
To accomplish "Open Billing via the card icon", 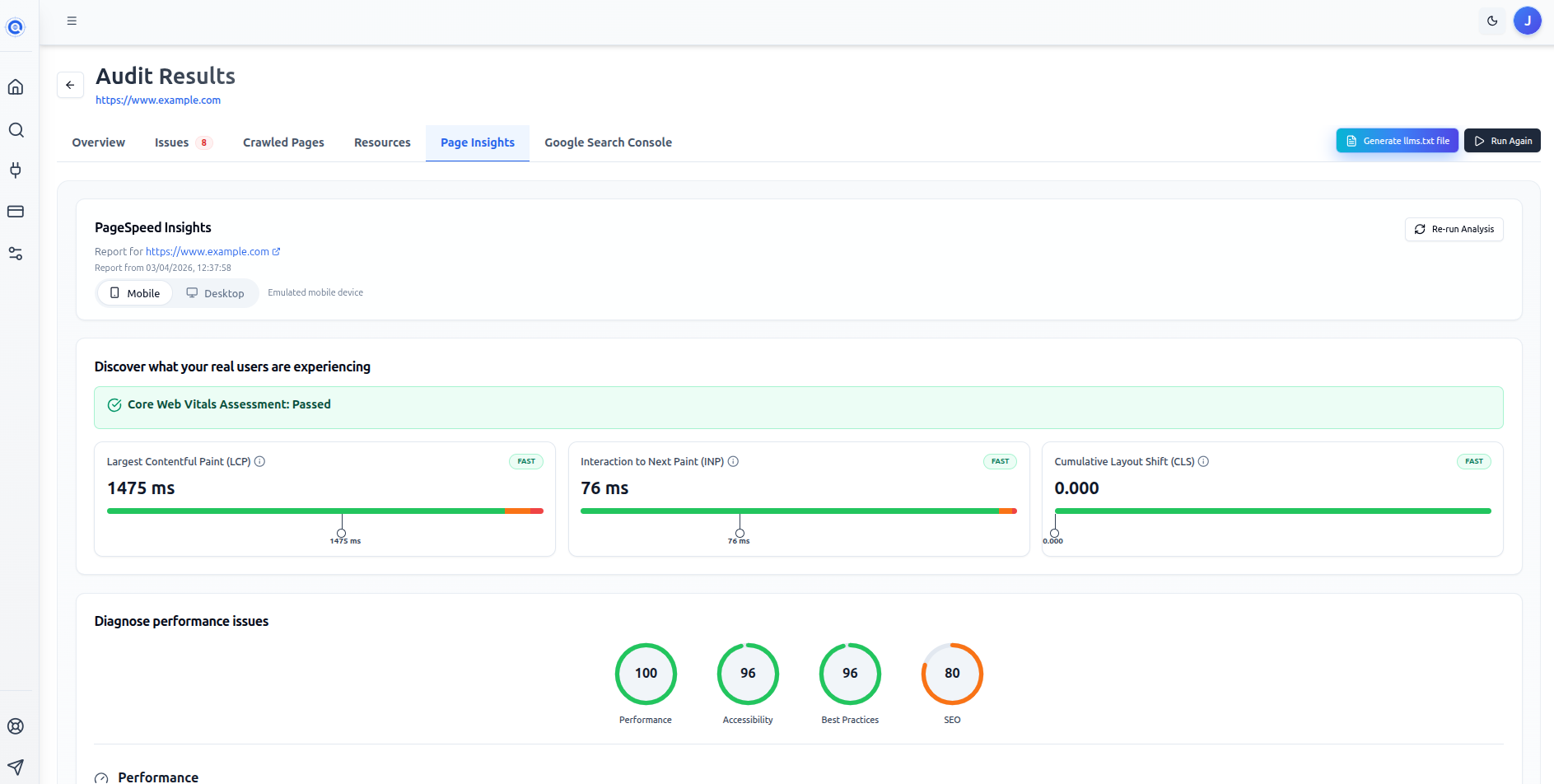I will (x=15, y=212).
